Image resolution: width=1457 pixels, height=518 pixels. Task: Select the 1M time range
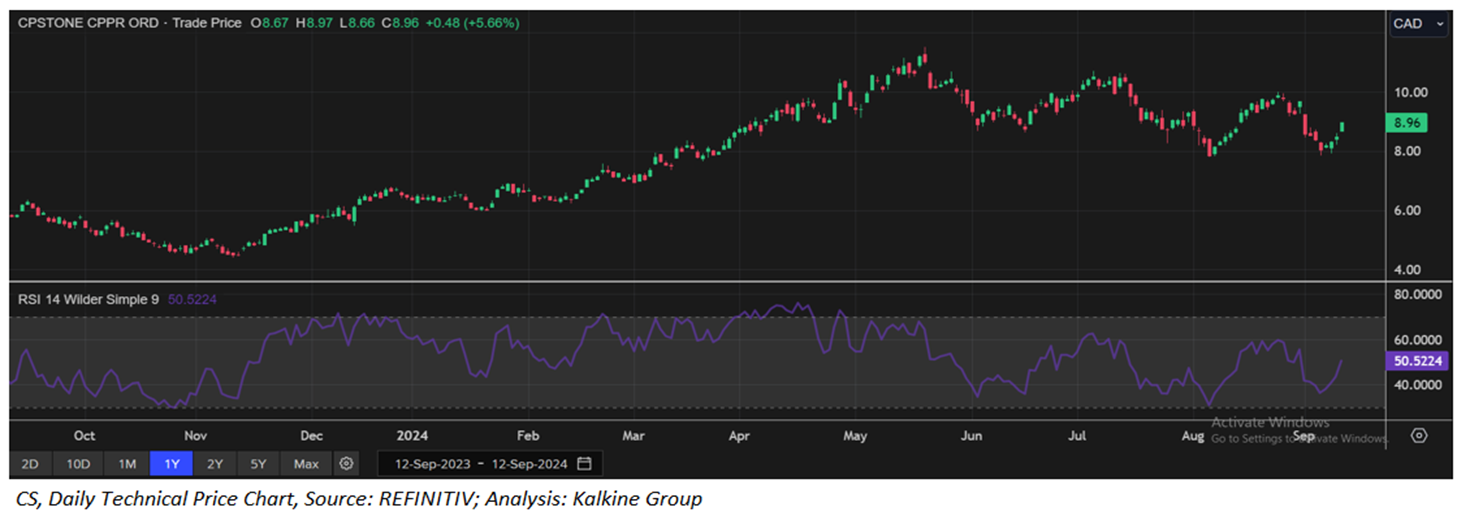[x=127, y=464]
